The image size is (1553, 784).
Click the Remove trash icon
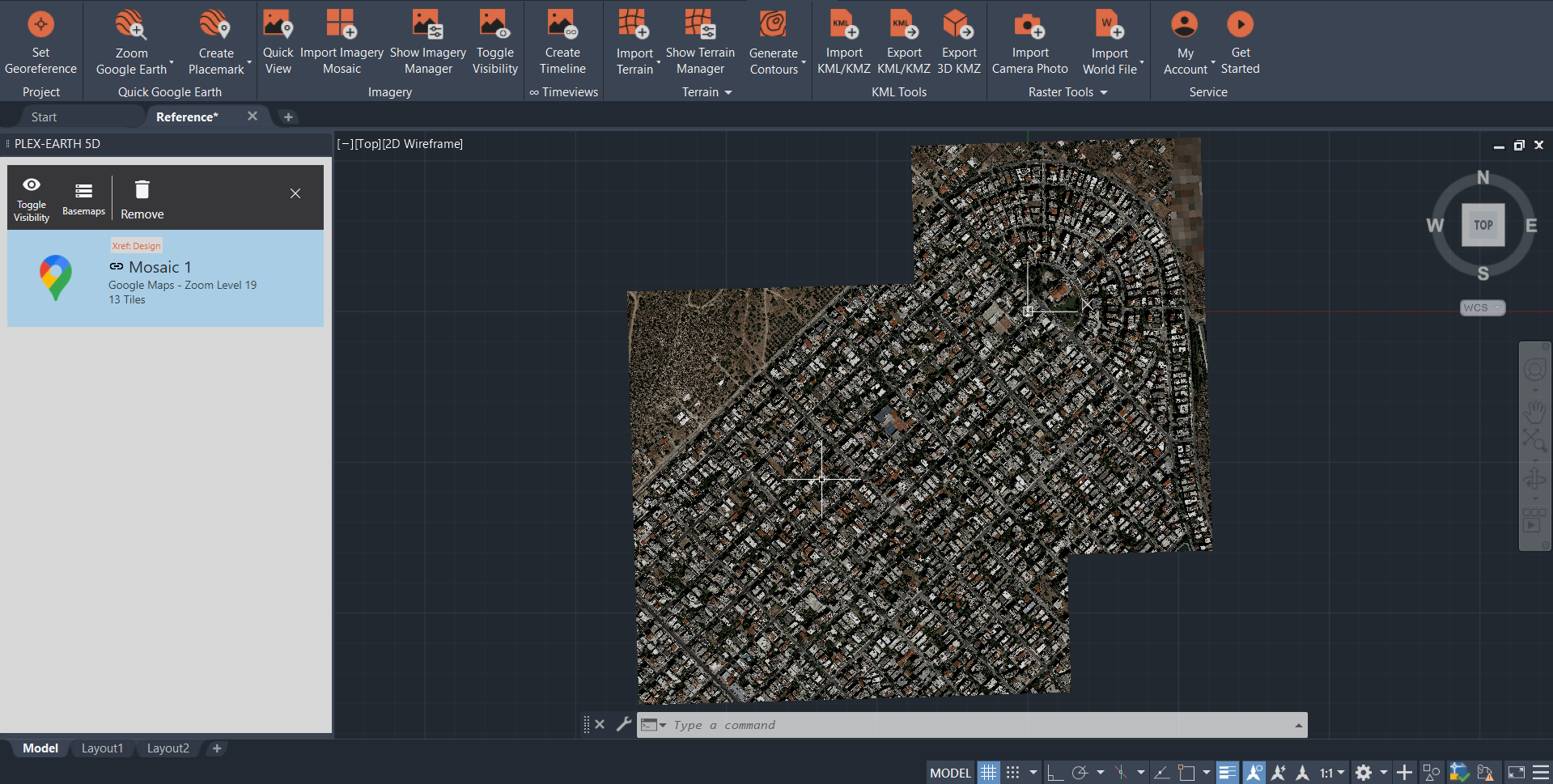pos(142,189)
